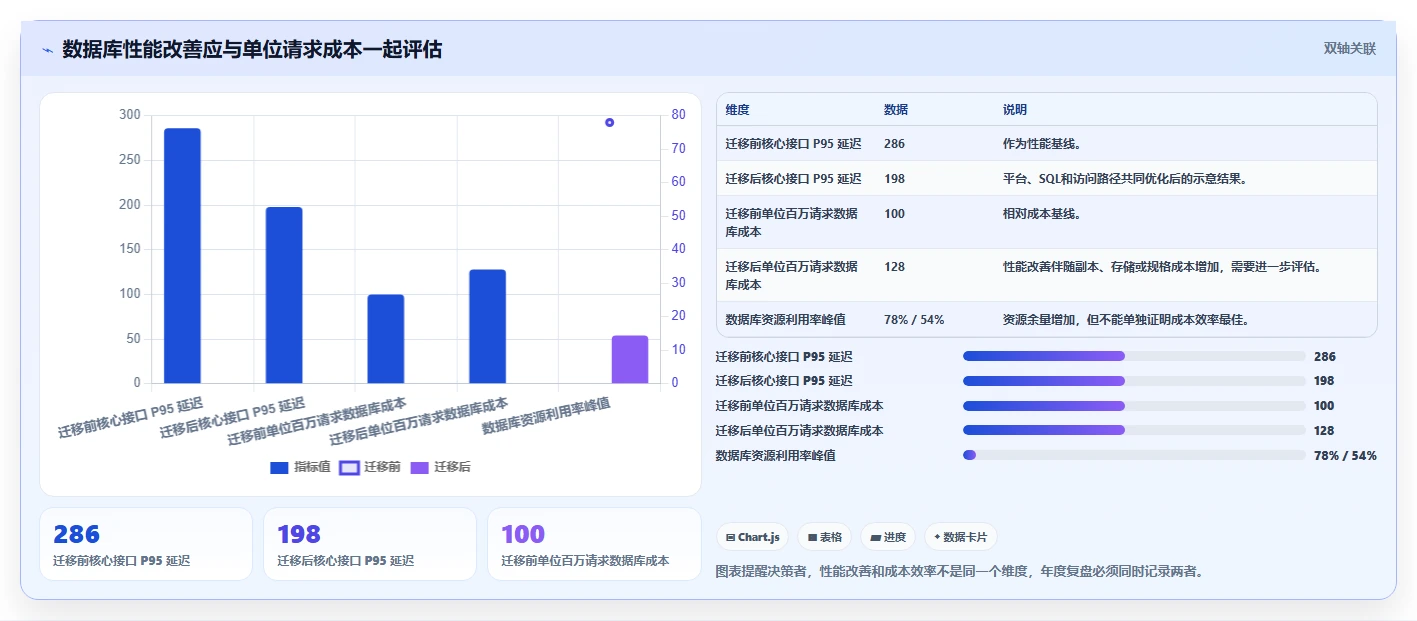Click the table value 78% / 54%
Viewport: 1417px width, 621px height.
click(914, 320)
